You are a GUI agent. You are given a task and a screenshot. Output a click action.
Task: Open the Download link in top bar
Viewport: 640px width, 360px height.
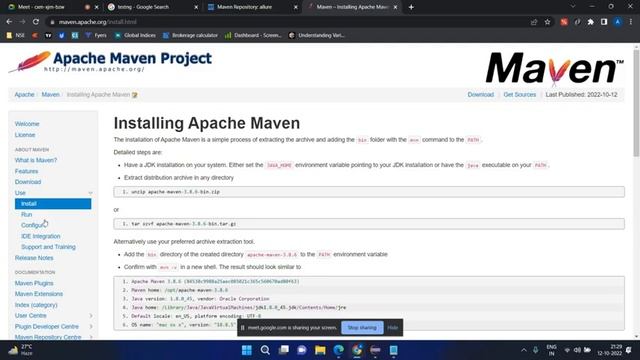pos(480,95)
